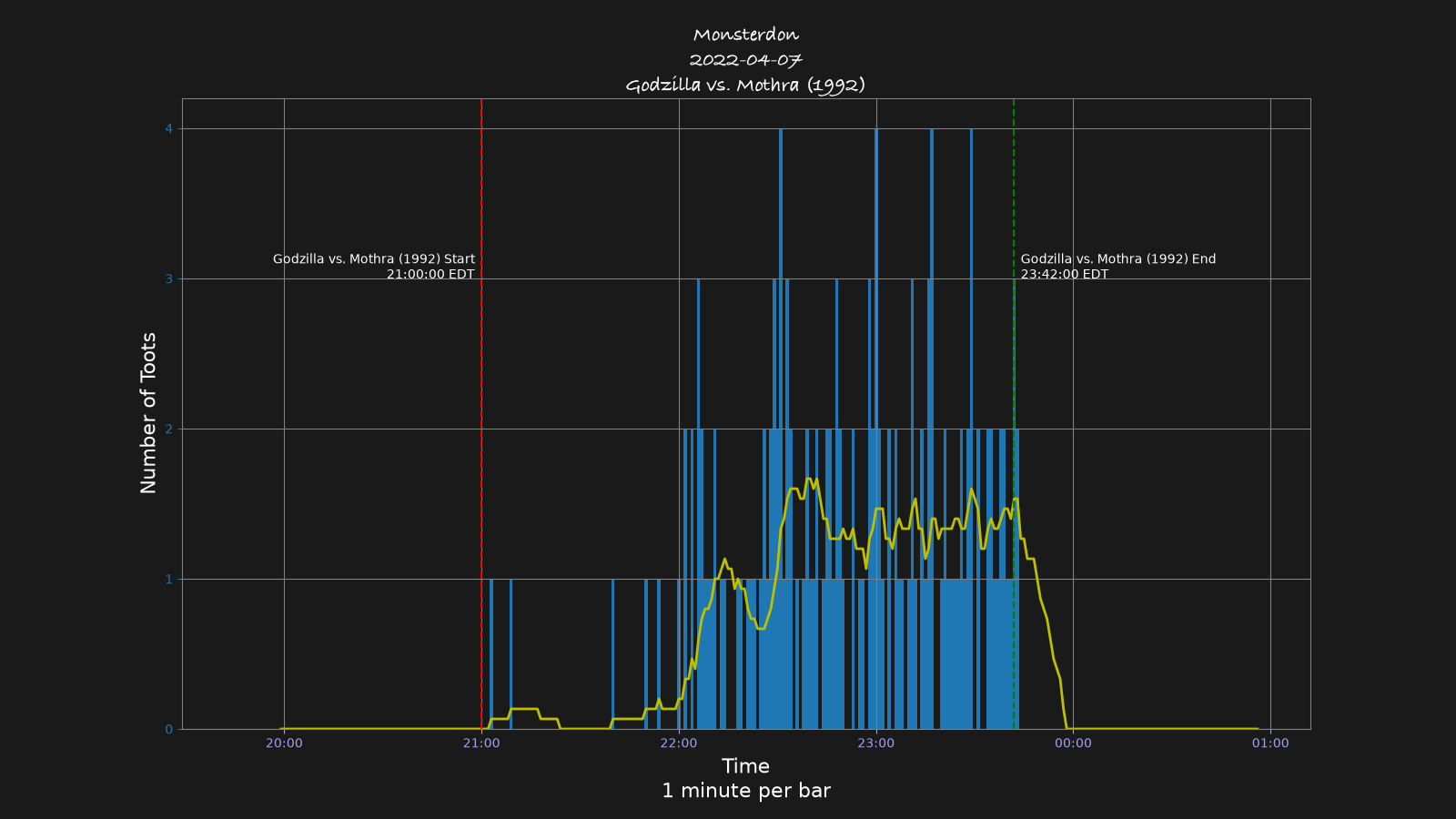The height and width of the screenshot is (819, 1456).
Task: Click the "22:00" x-axis tick label
Action: [x=679, y=743]
